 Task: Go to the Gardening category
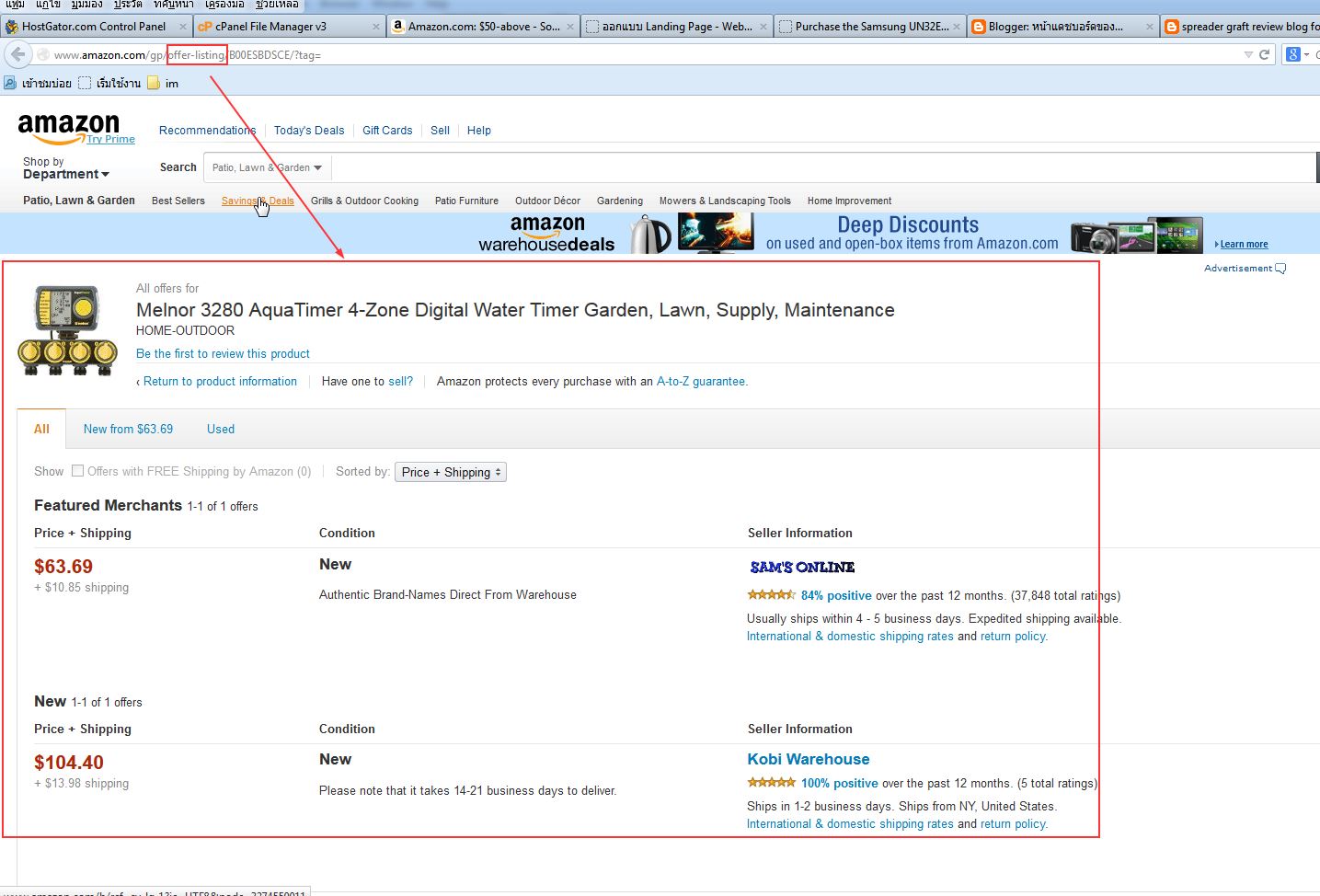click(620, 201)
